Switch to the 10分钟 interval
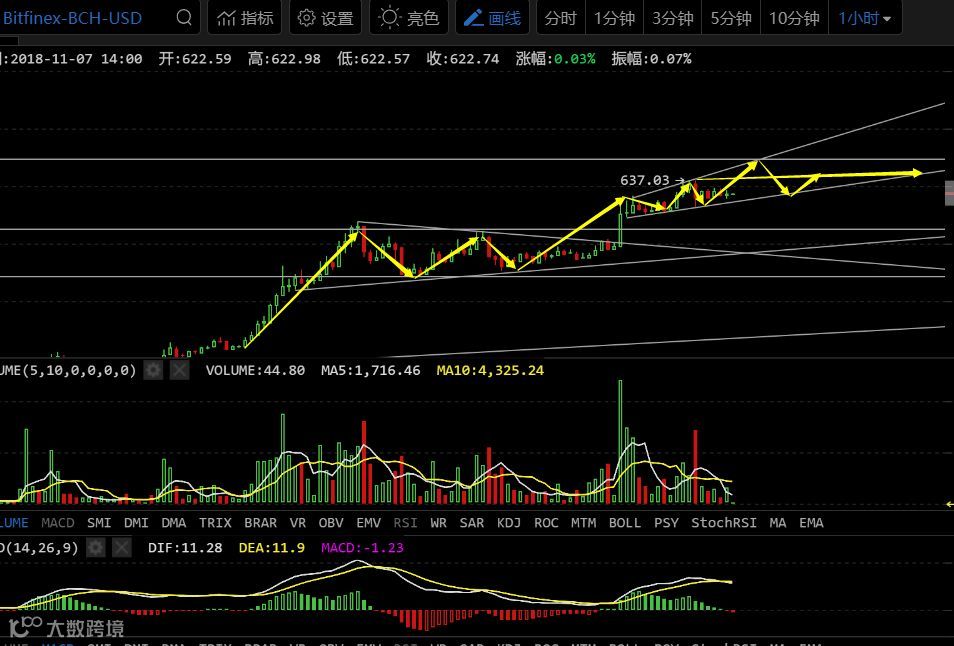Screen dimensions: 954x646 pyautogui.click(x=795, y=18)
